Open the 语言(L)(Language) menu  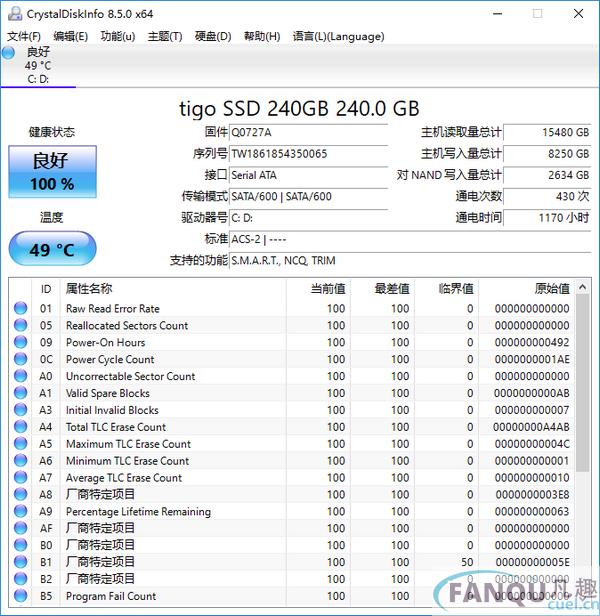click(339, 37)
